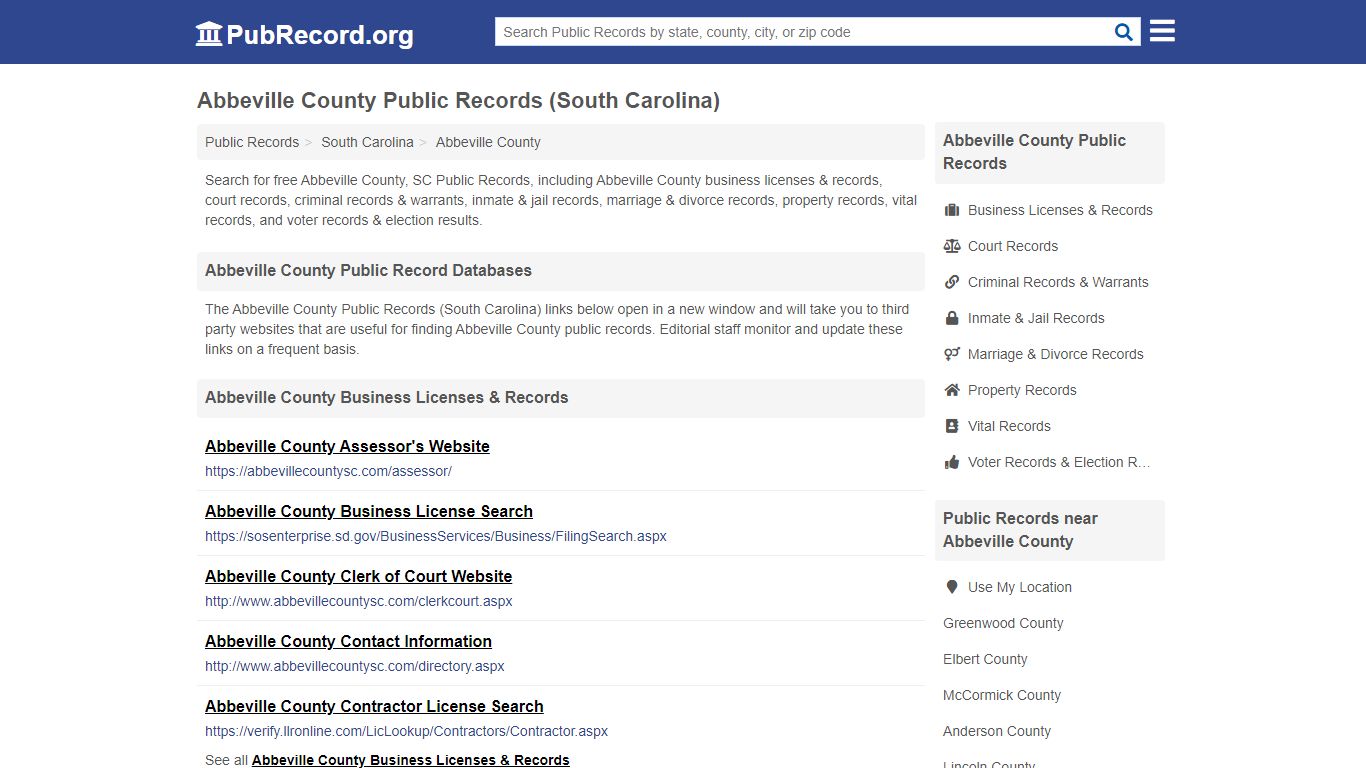
Task: Open PubRecord.org home link text
Action: (x=320, y=35)
